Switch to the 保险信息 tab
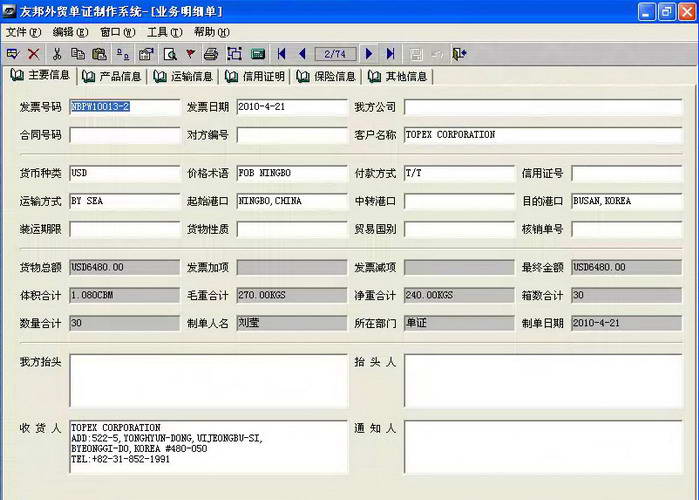 (326, 77)
